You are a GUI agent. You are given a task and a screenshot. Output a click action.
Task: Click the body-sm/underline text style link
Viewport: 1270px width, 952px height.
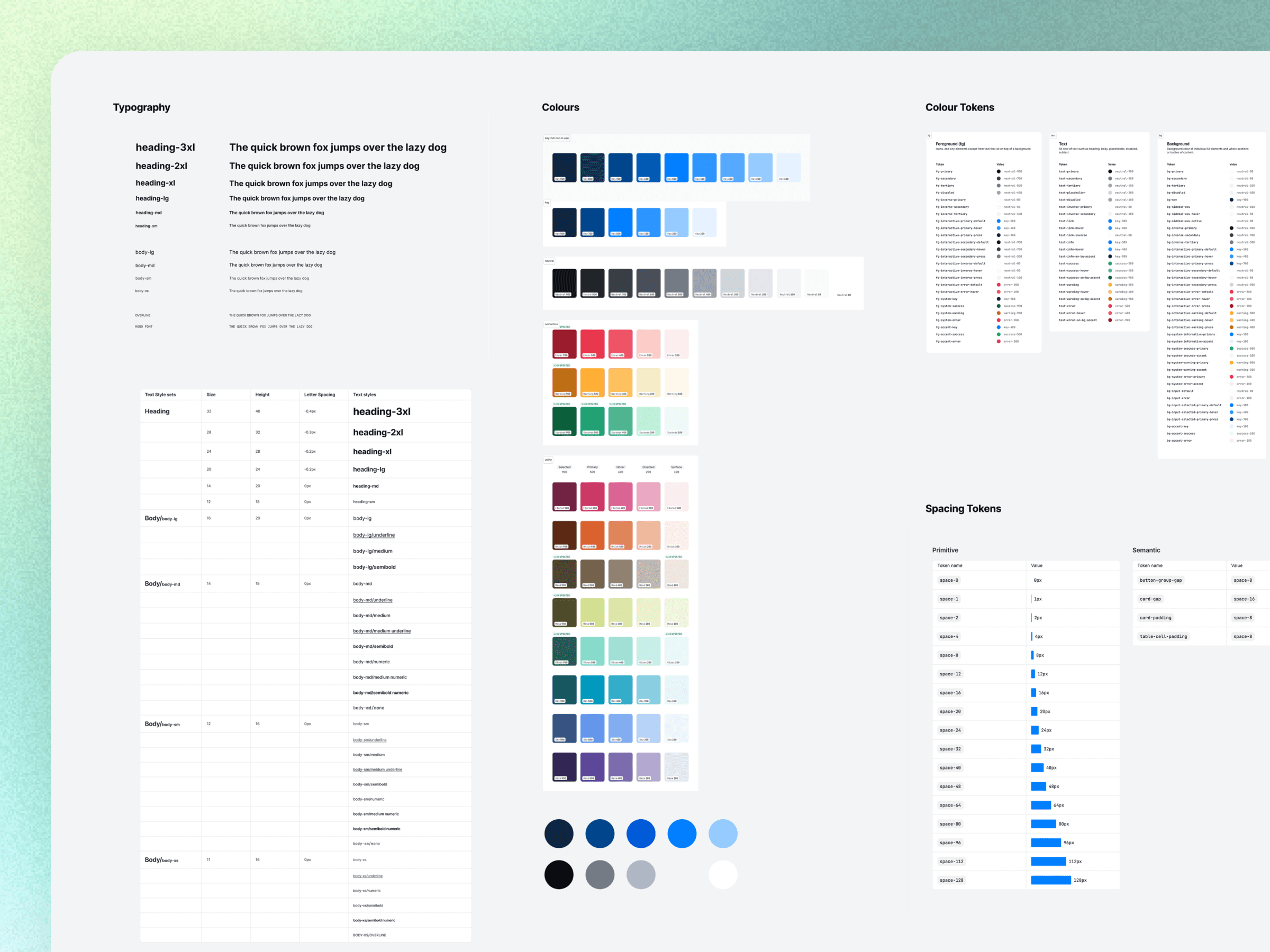[x=370, y=740]
